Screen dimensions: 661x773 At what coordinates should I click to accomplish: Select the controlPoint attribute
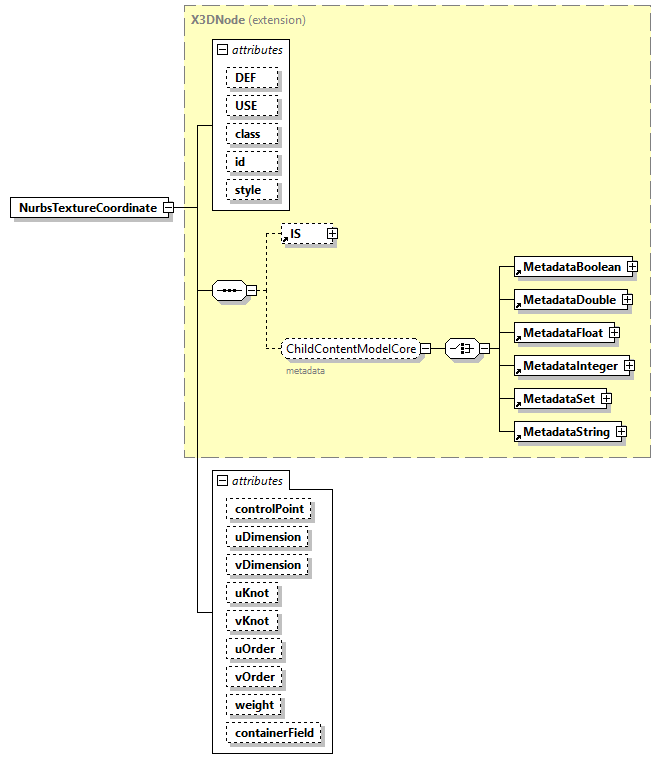pos(268,509)
